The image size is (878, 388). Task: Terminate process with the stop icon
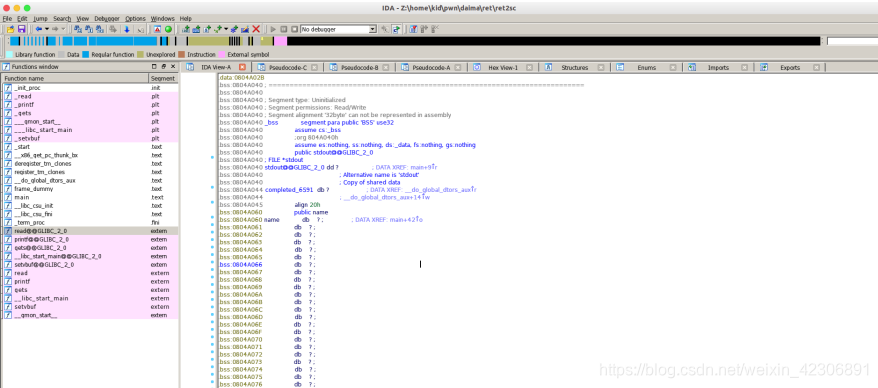point(294,29)
